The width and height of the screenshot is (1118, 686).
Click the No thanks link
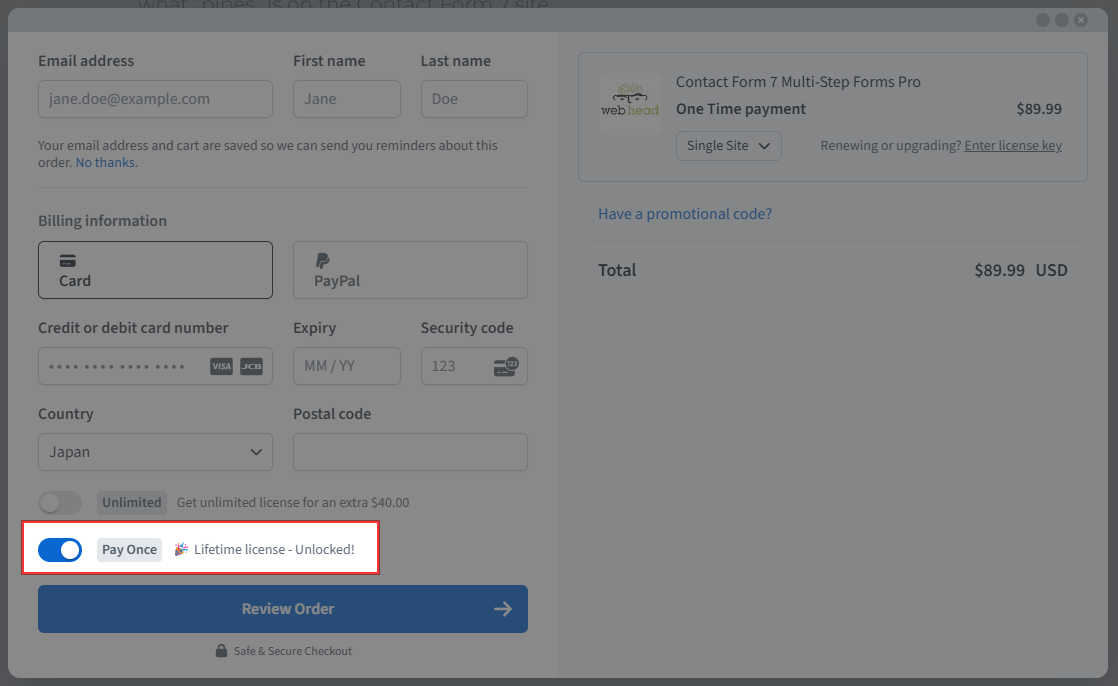(106, 162)
